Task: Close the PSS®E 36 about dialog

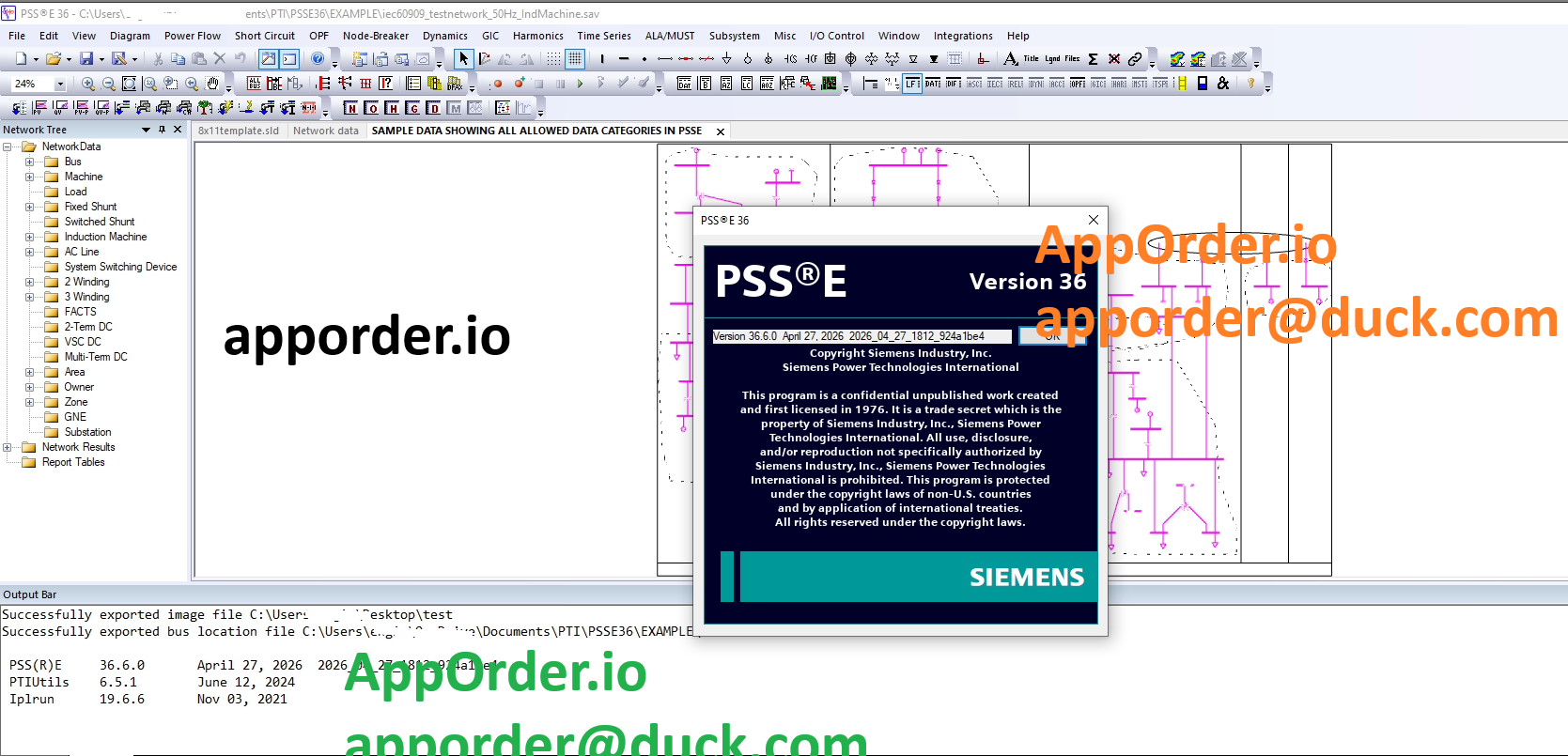Action: click(x=1093, y=220)
